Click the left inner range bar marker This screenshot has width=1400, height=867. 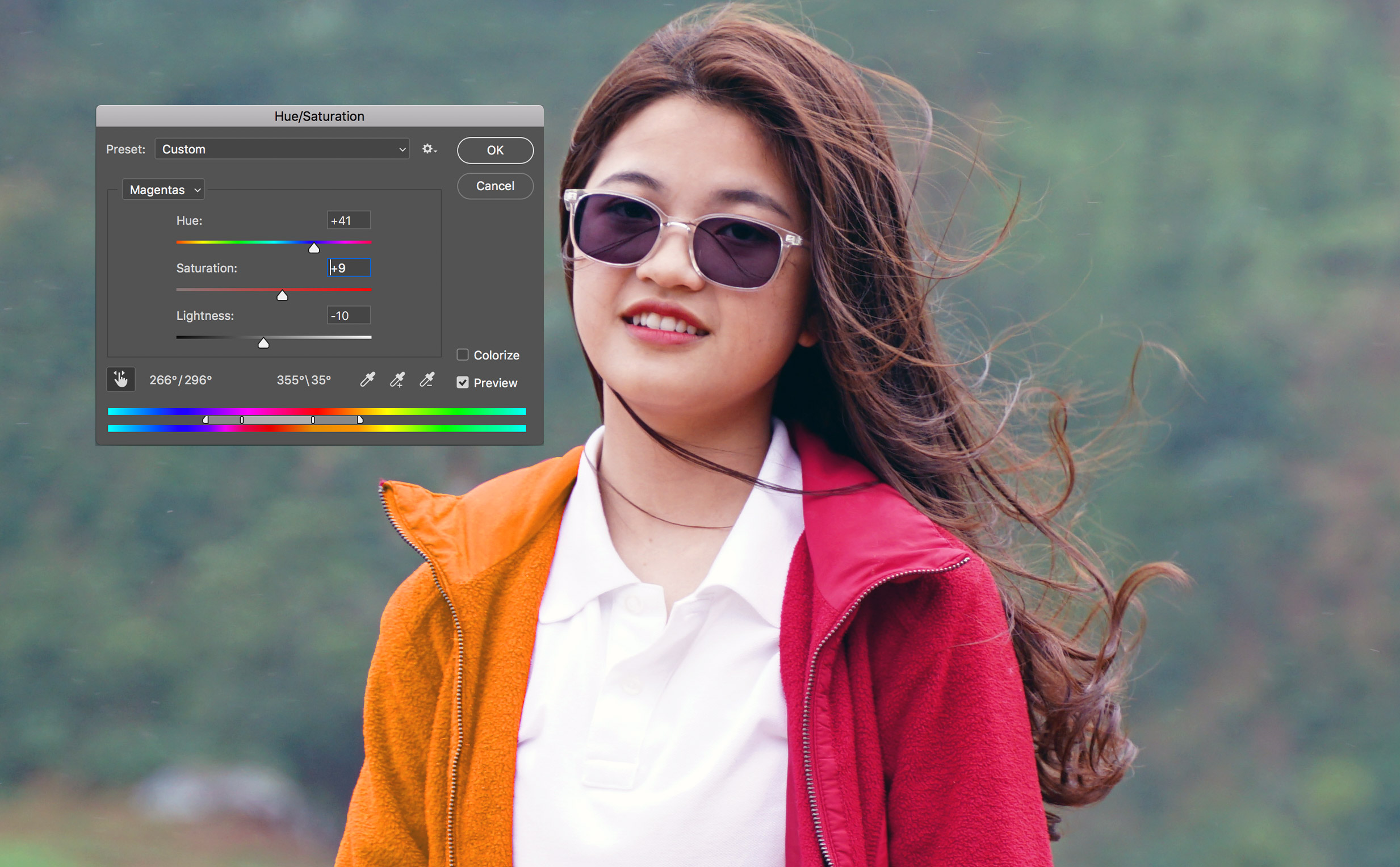[242, 420]
